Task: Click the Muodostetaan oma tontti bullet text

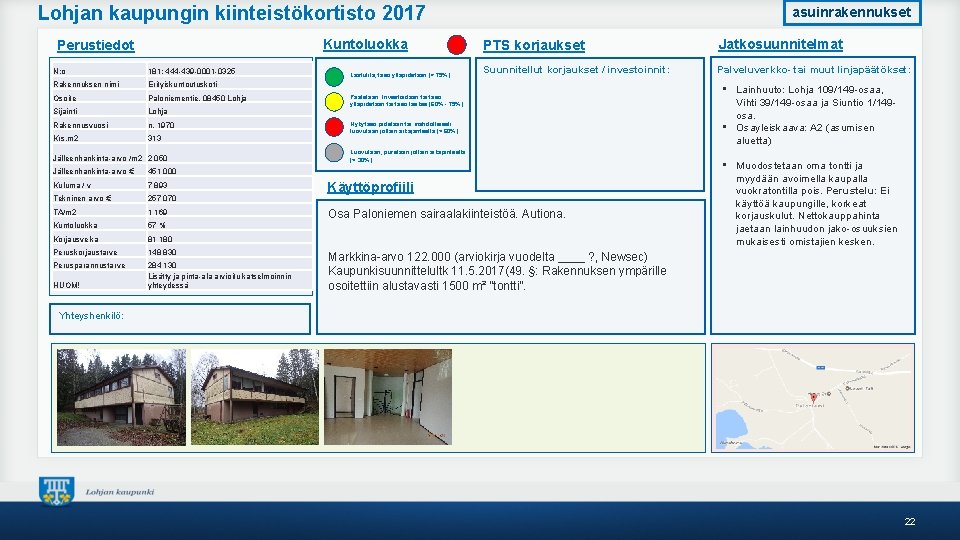Action: click(816, 204)
